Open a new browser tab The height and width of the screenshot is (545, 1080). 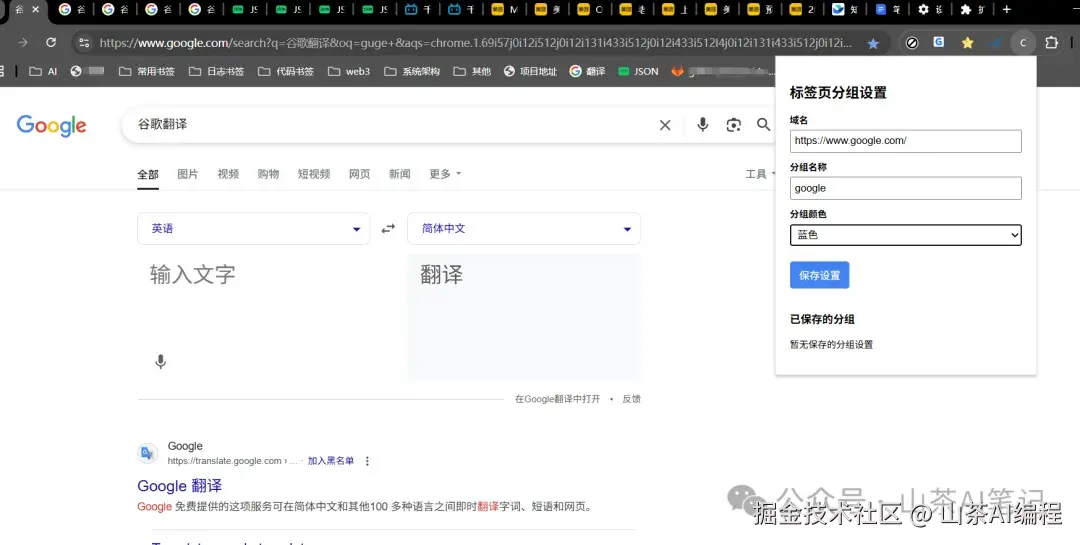1007,10
